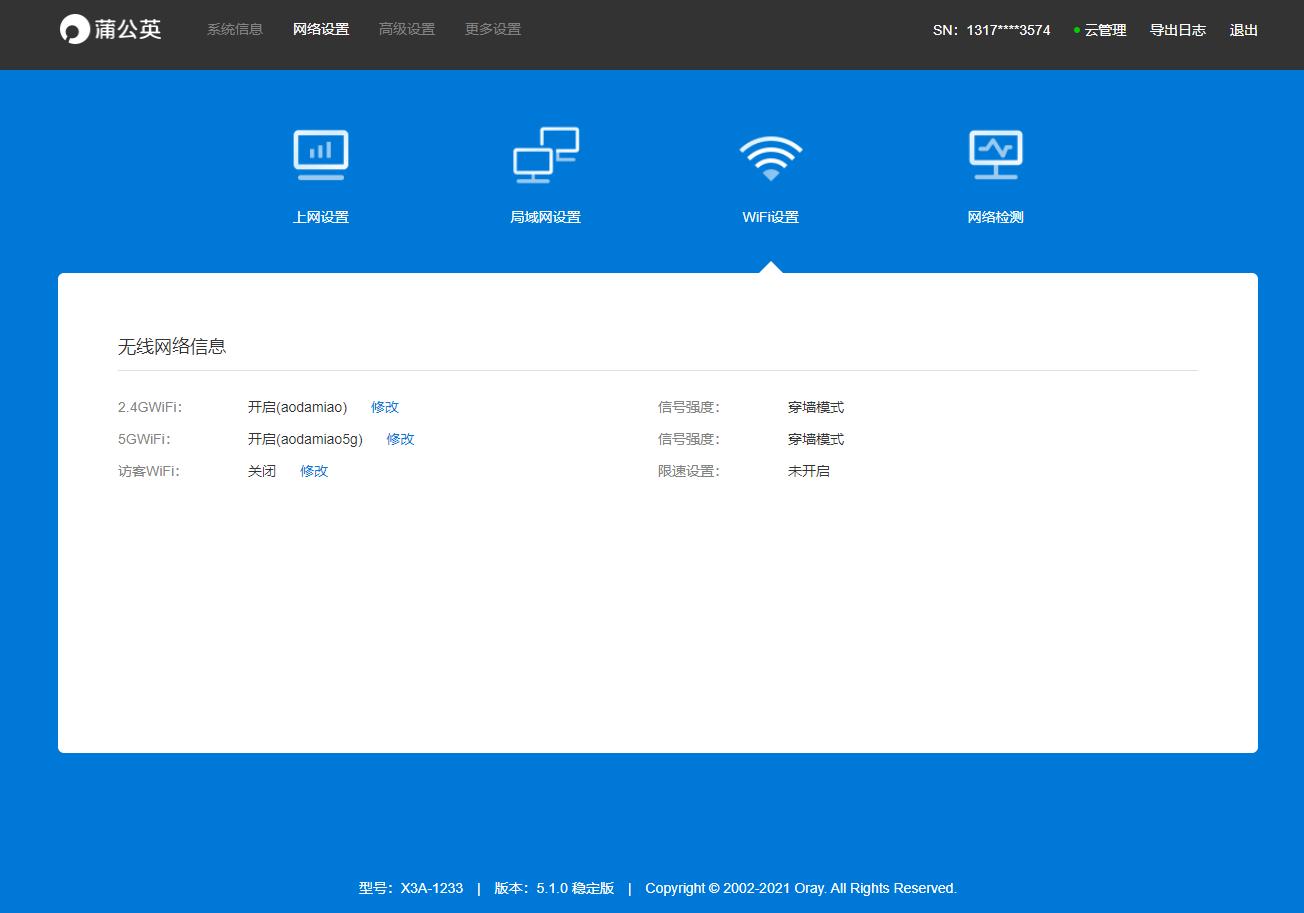
Task: Open 网络检测 diagnostic monitor icon
Action: 995,155
